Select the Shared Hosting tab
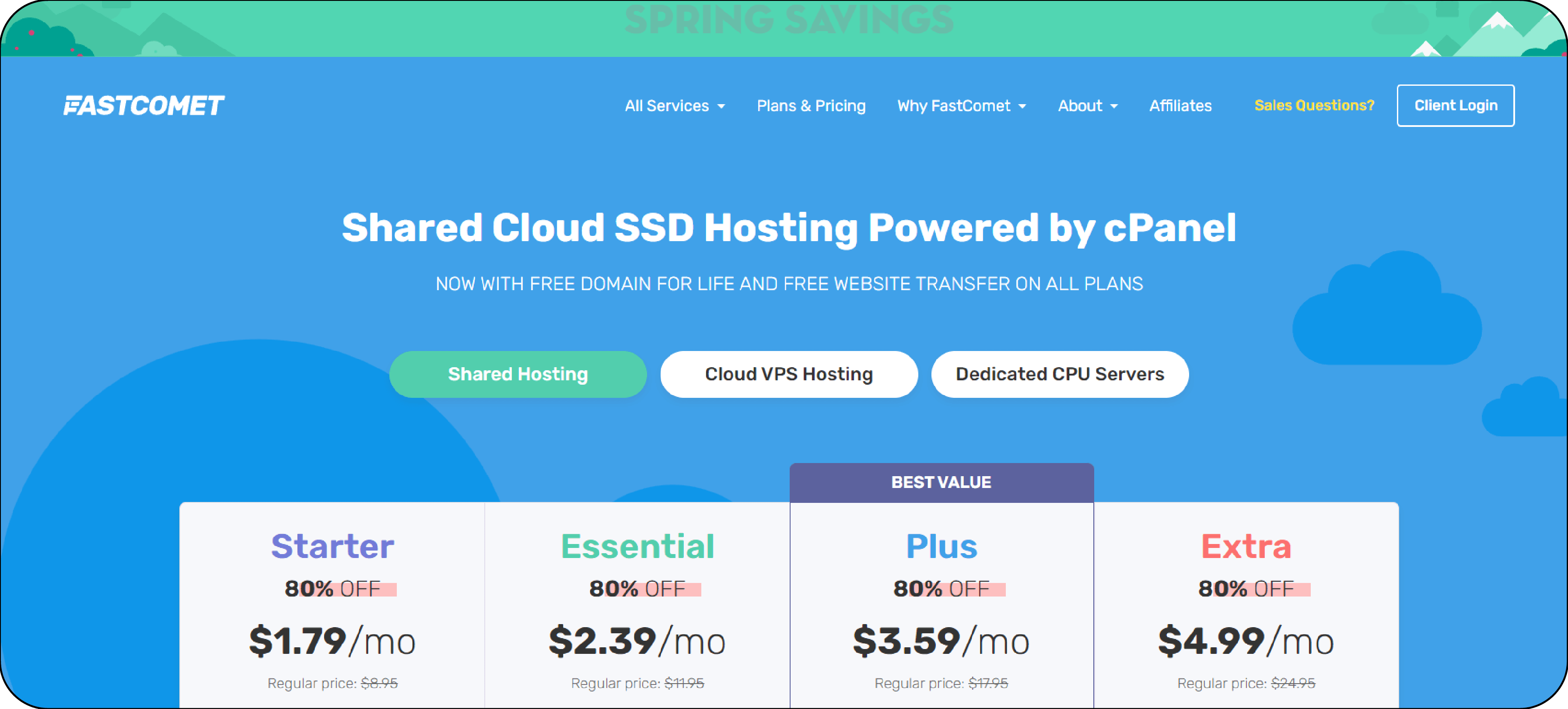 point(518,374)
